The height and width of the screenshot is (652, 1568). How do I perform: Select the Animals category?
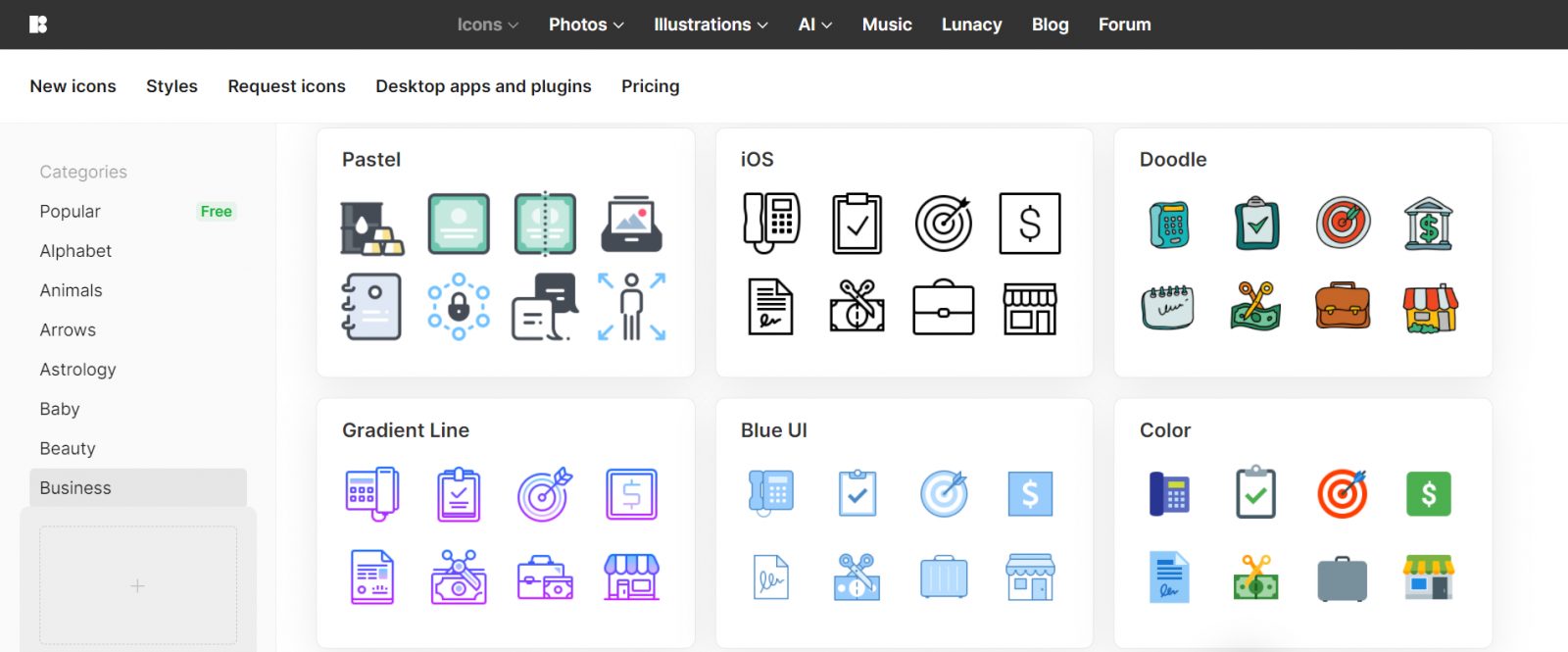[x=137, y=290]
